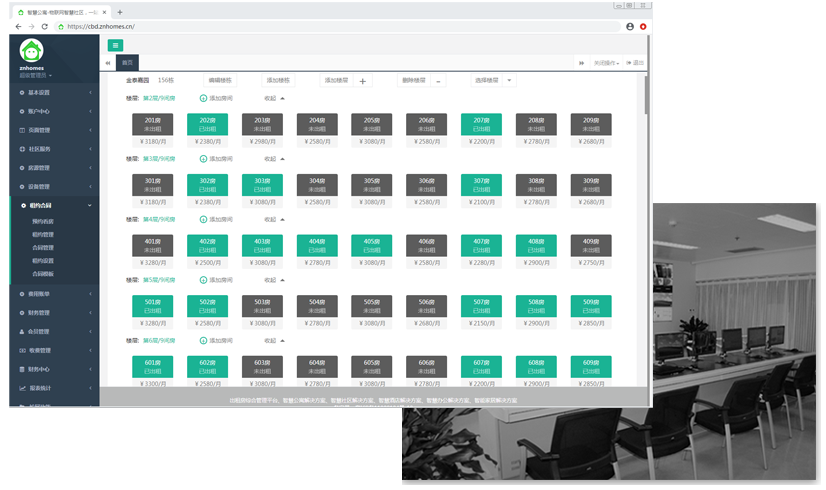Select the green room 202 tile
826x490 pixels.
pos(207,124)
